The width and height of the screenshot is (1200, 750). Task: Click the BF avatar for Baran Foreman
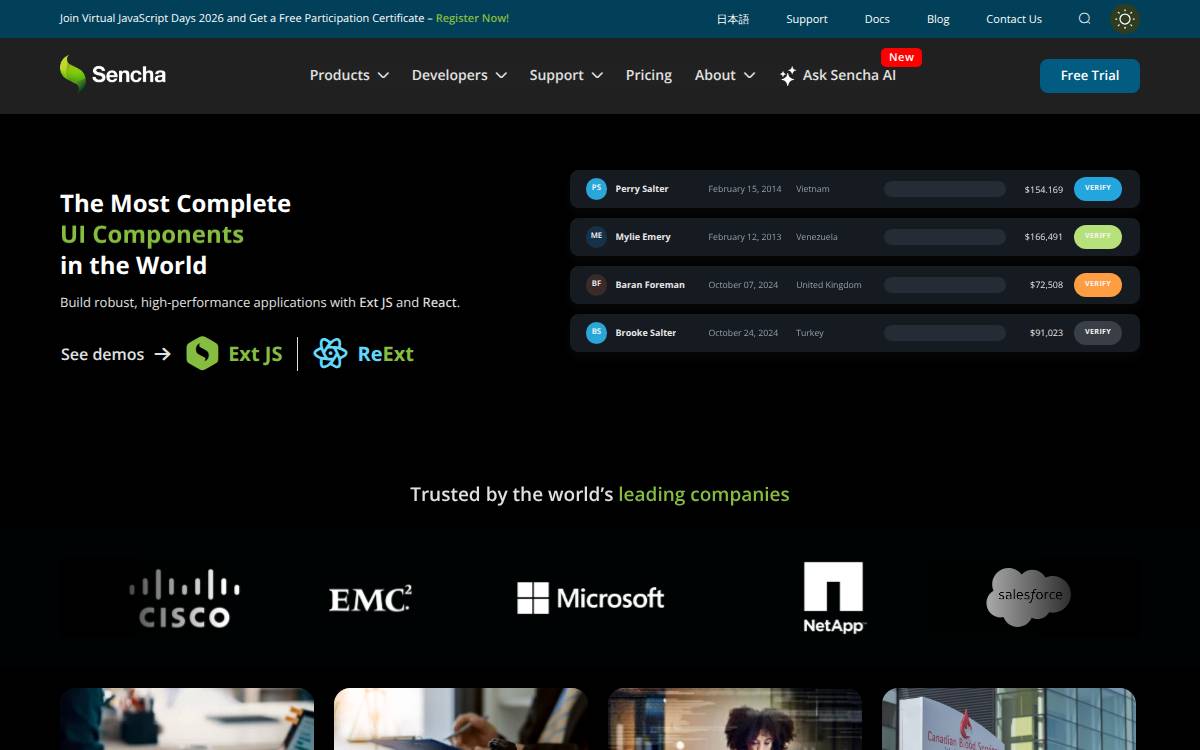tap(596, 284)
